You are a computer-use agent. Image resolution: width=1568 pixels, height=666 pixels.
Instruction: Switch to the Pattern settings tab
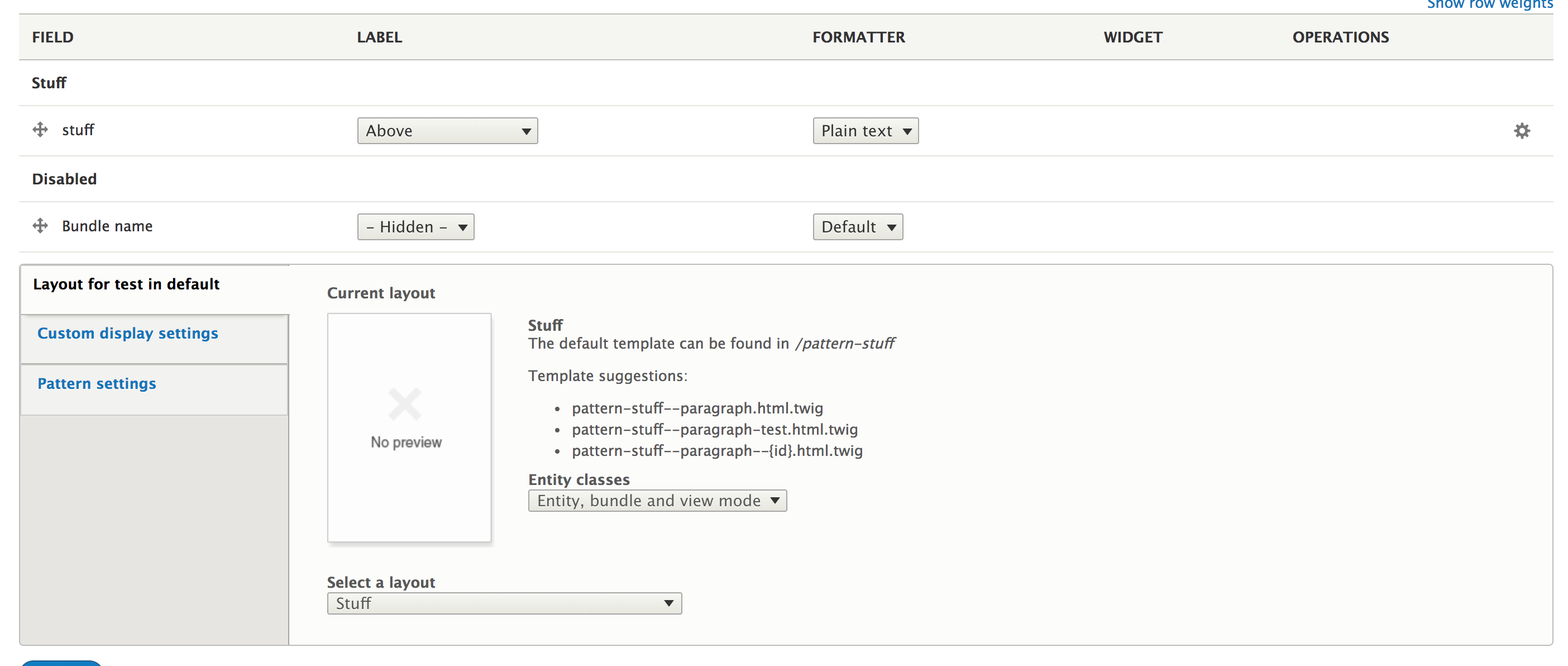coord(96,383)
